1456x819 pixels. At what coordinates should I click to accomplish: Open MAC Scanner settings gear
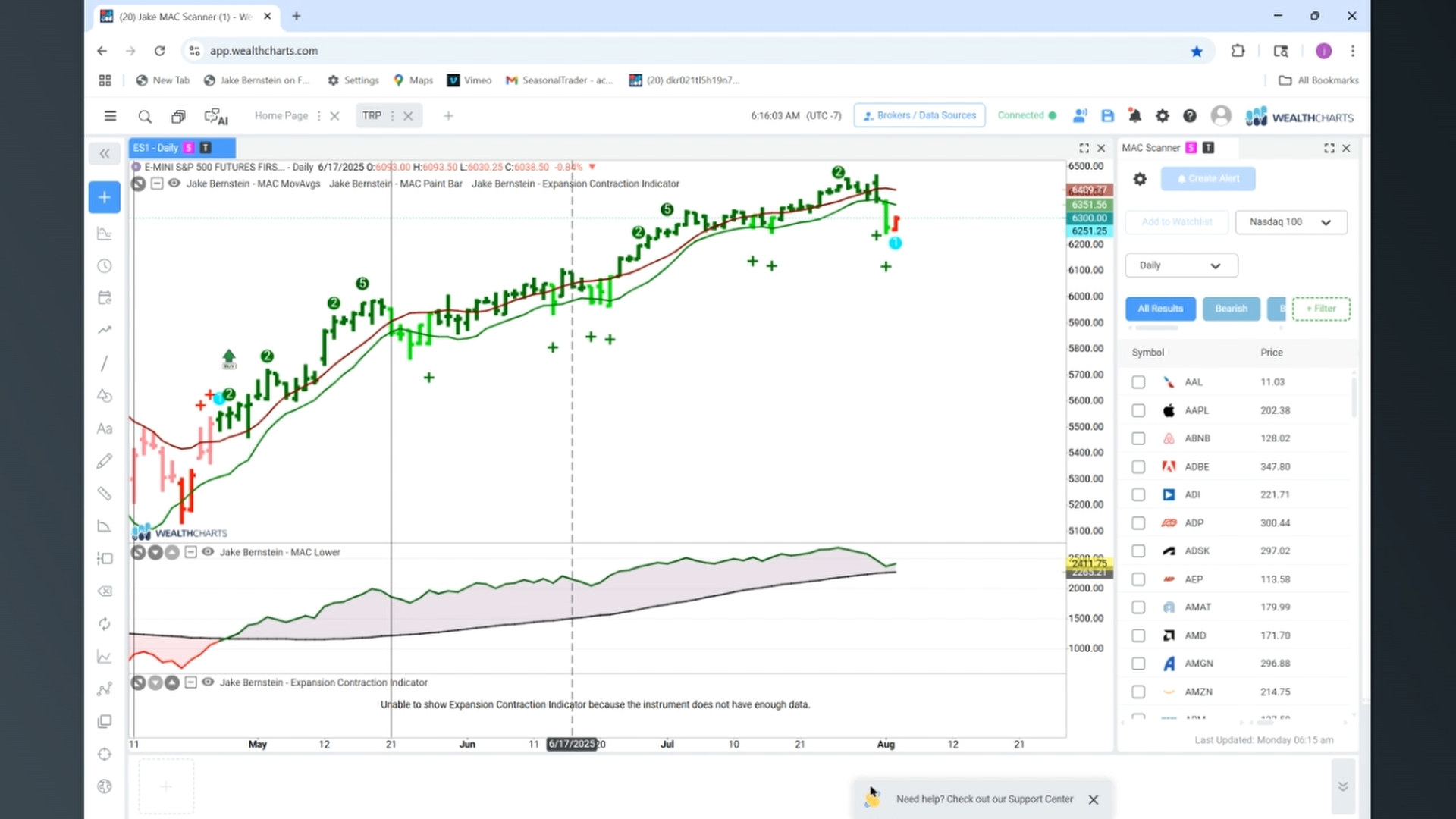(1140, 179)
